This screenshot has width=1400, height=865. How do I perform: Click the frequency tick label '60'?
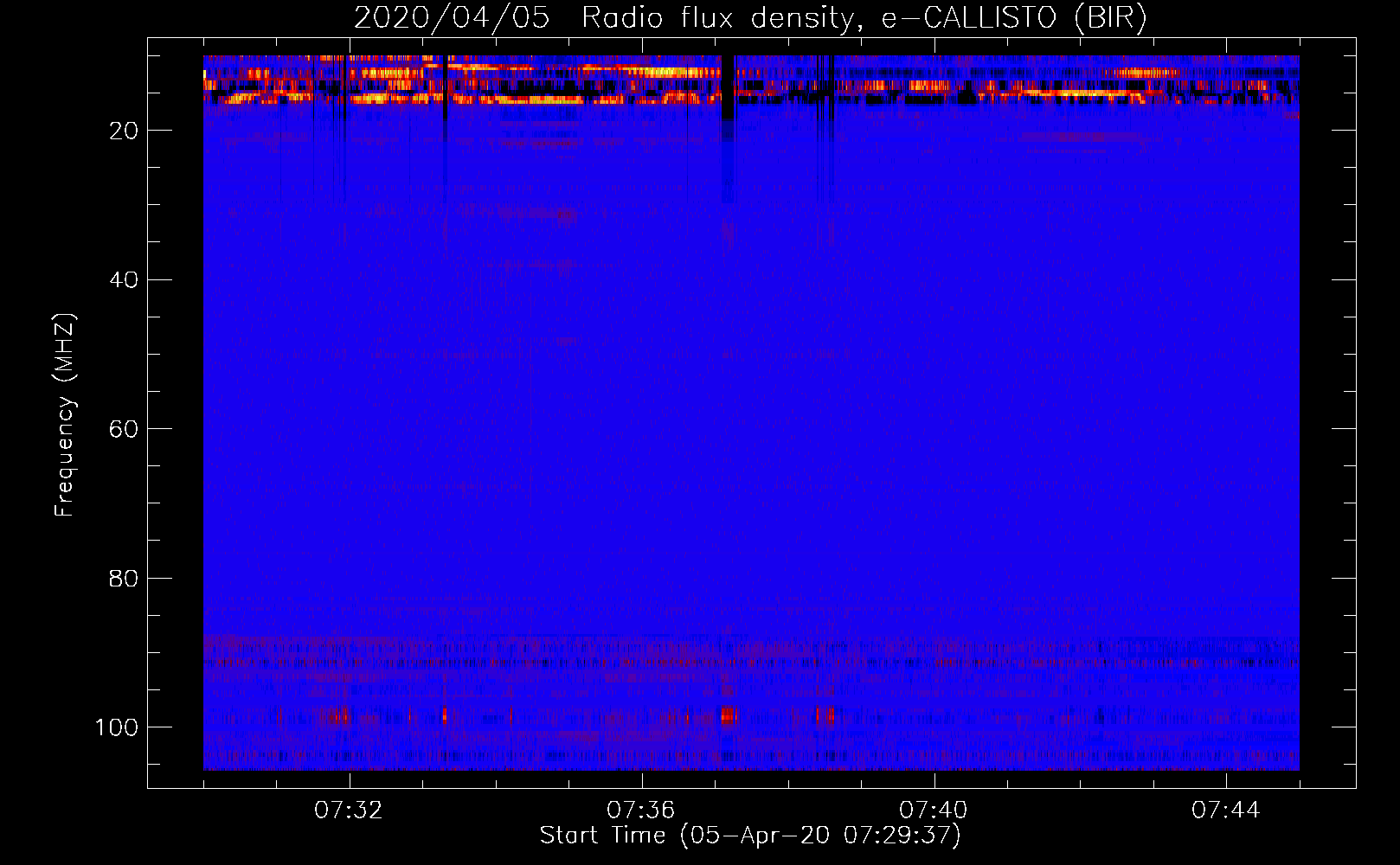click(124, 429)
